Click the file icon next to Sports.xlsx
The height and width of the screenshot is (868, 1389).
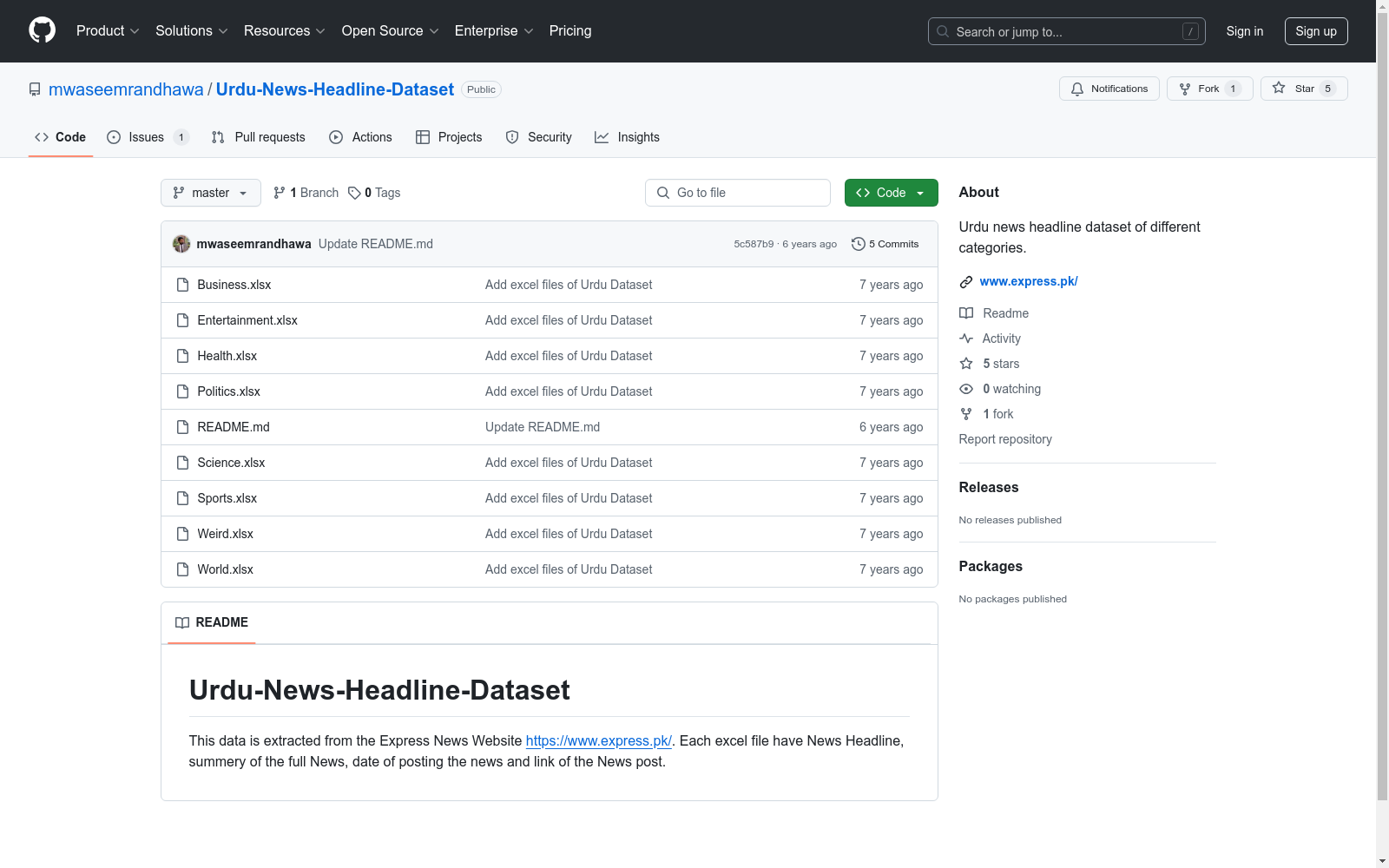pos(182,498)
